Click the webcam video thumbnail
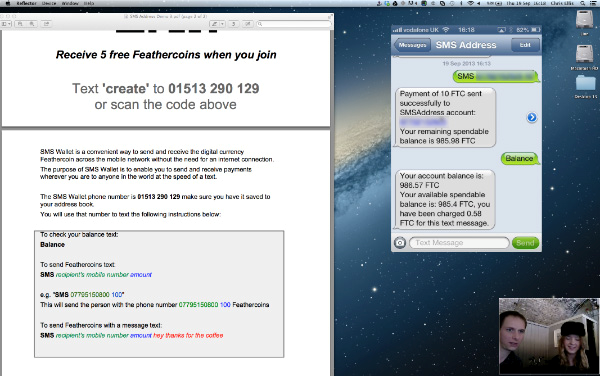 (x=549, y=336)
